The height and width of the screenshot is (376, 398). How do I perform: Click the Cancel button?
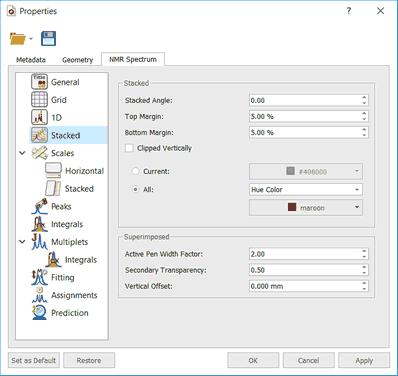pyautogui.click(x=308, y=360)
